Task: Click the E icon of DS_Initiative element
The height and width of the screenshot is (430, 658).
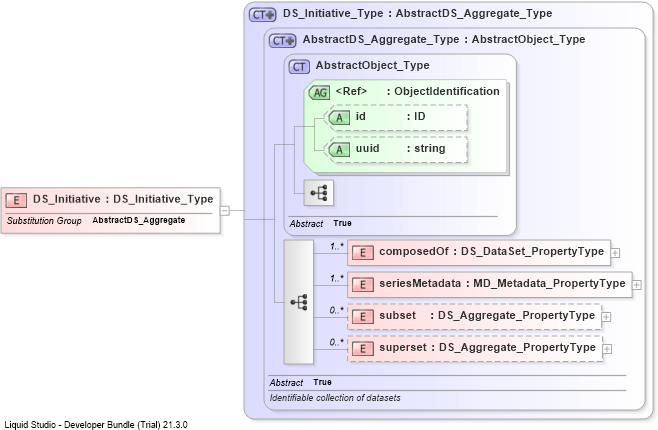Action: coord(16,200)
